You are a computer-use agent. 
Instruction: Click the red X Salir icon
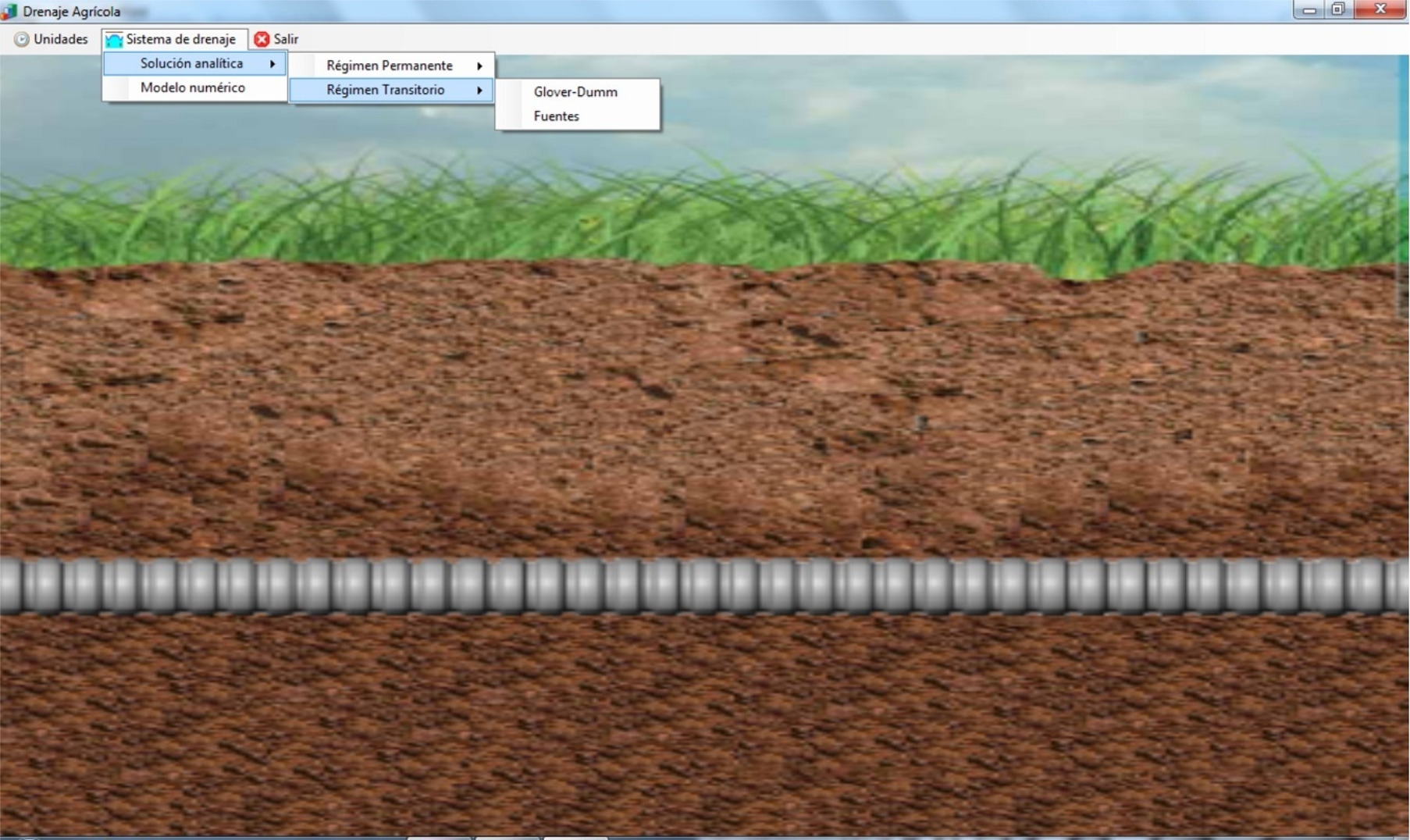tap(262, 39)
